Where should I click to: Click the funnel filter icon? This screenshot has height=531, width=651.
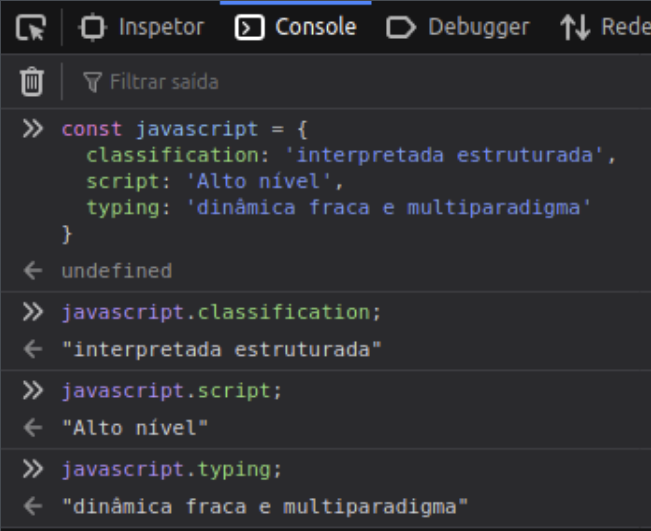coord(92,82)
